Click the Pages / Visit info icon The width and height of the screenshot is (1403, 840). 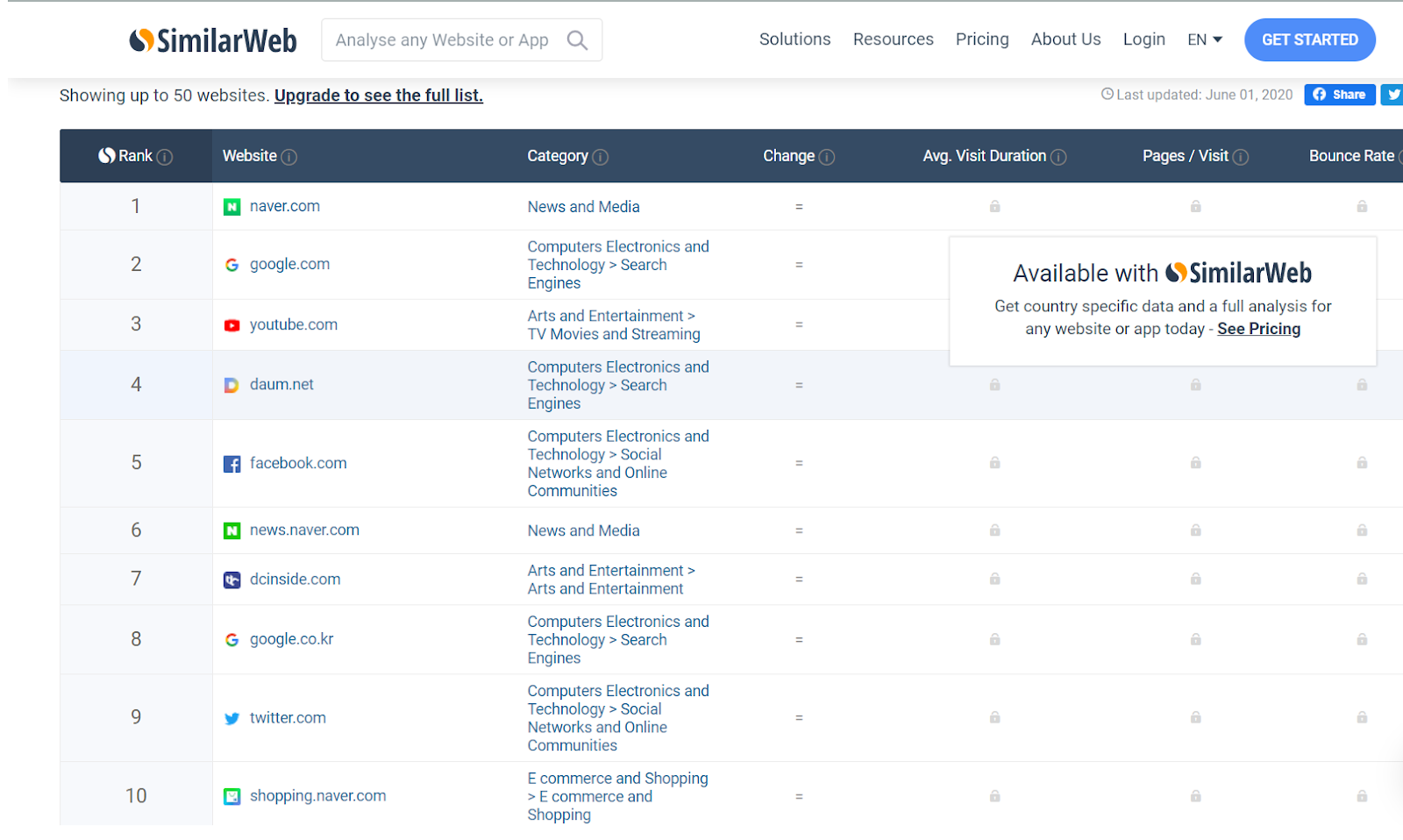pos(1241,157)
